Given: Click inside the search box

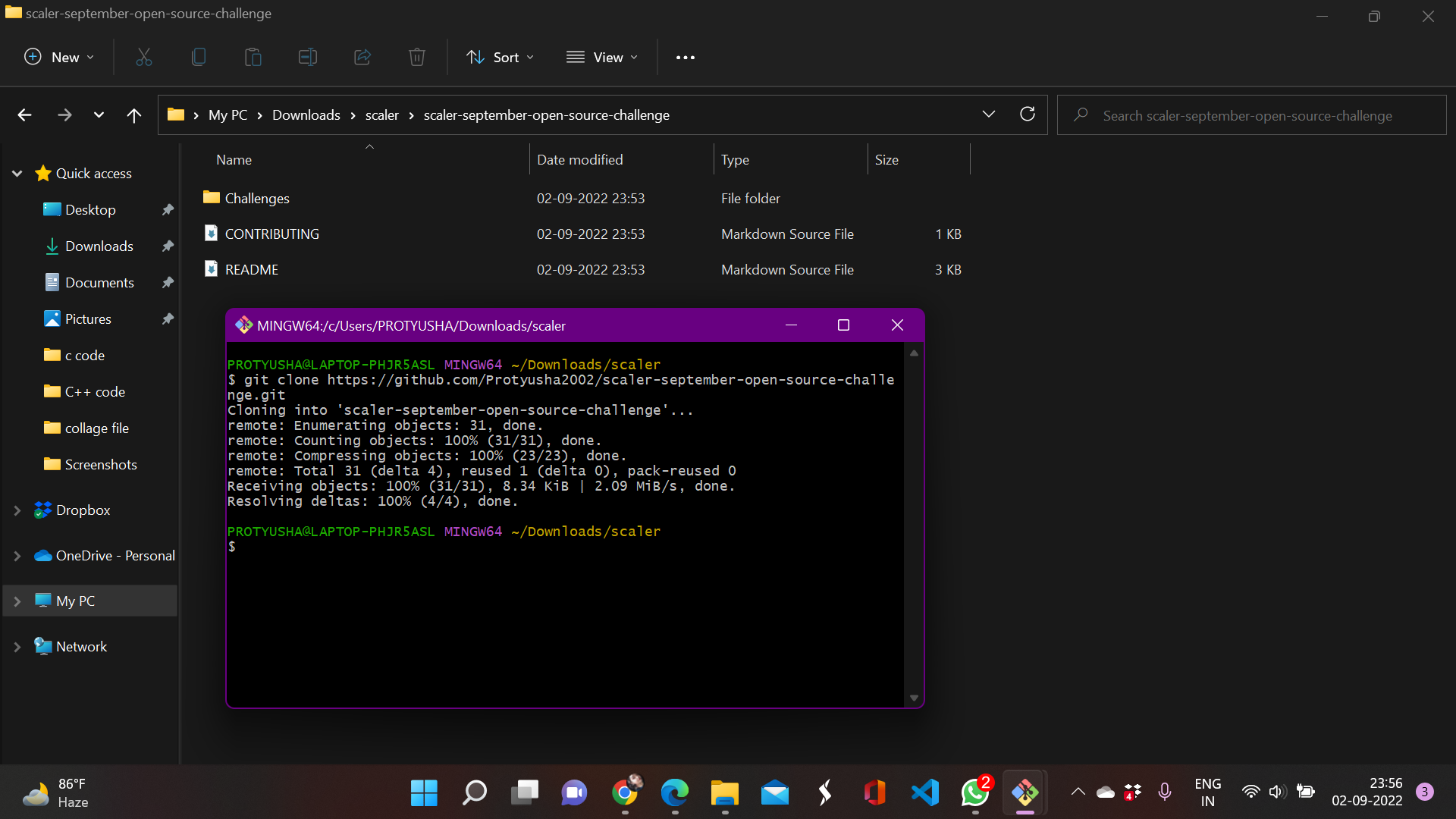Looking at the screenshot, I should pyautogui.click(x=1250, y=115).
